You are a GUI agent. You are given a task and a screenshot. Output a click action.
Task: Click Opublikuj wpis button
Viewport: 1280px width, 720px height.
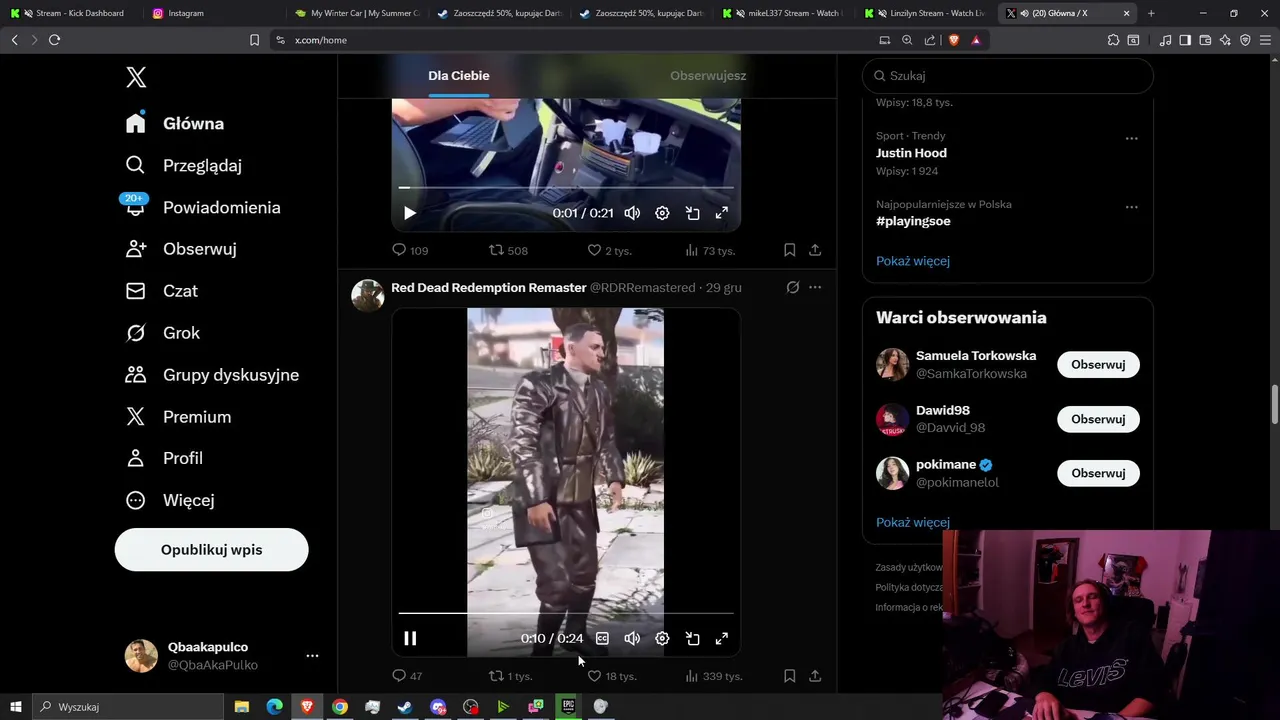(212, 550)
